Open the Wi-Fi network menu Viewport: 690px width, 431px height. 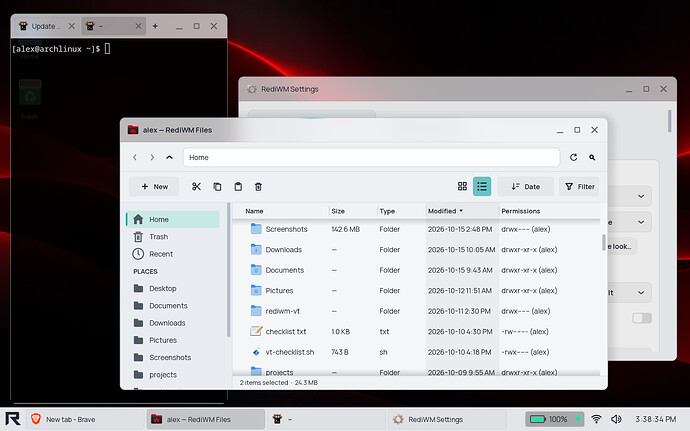click(596, 419)
